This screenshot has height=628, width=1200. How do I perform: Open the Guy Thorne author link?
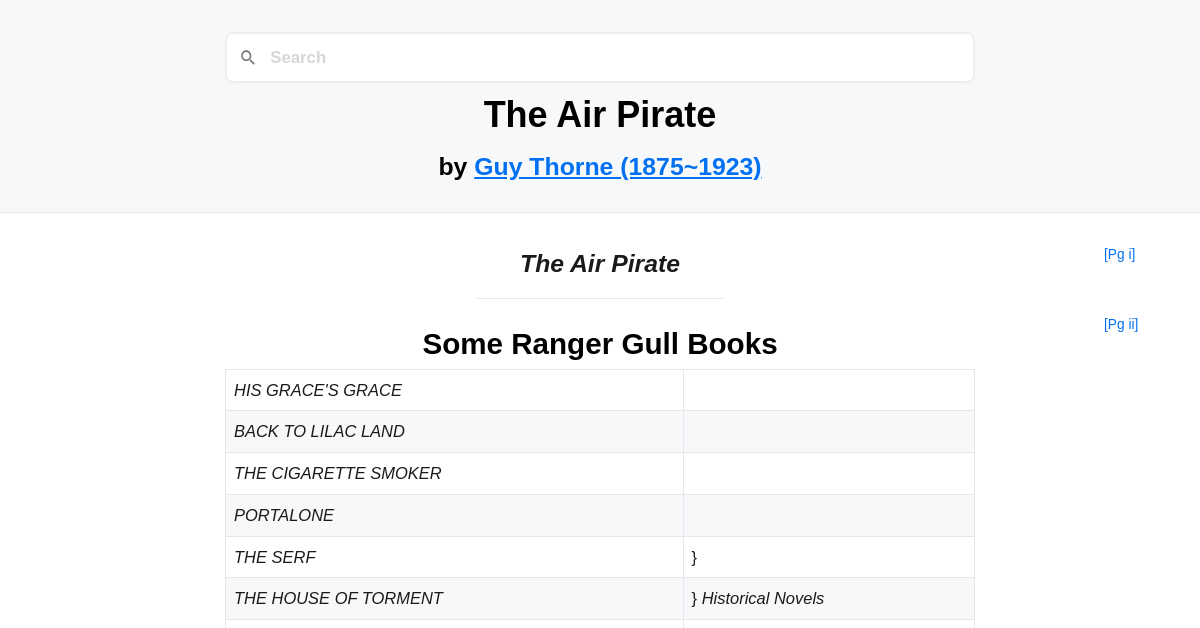pyautogui.click(x=618, y=166)
